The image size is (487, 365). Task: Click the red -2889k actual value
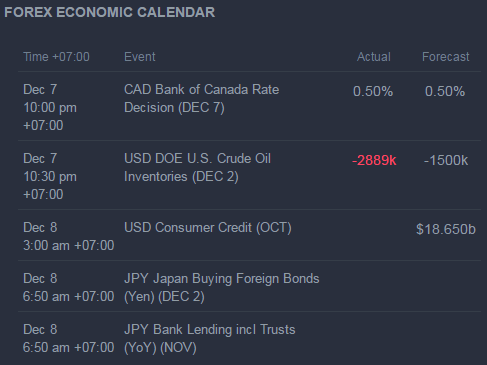coord(374,160)
